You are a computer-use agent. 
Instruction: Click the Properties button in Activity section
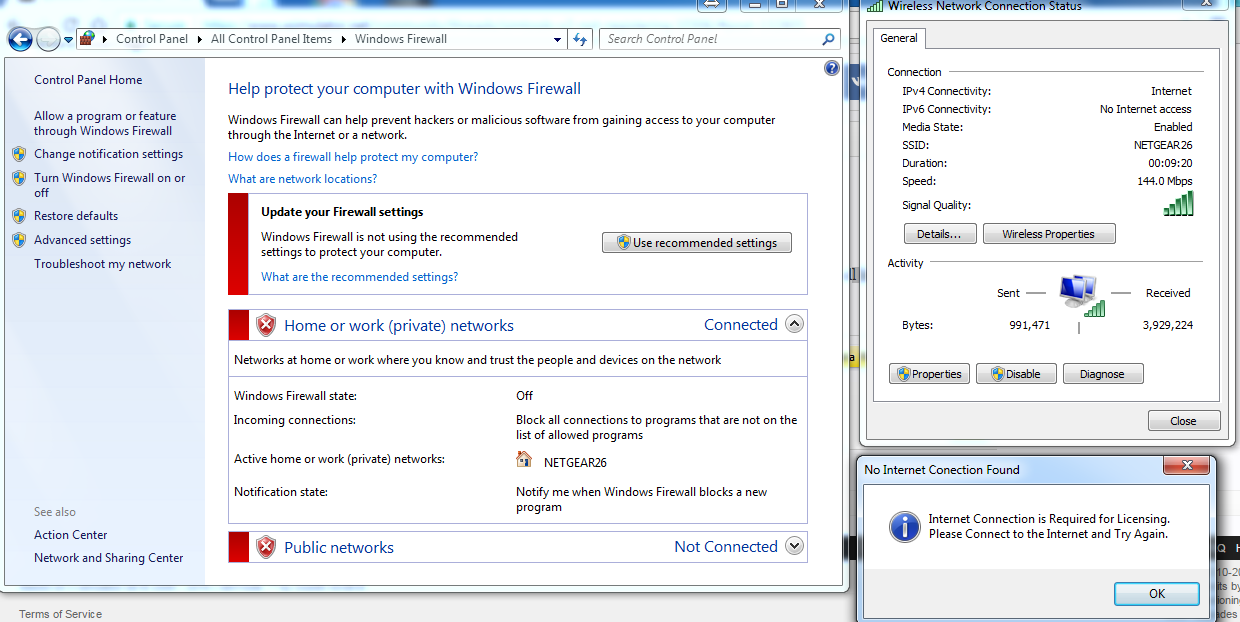tap(929, 374)
